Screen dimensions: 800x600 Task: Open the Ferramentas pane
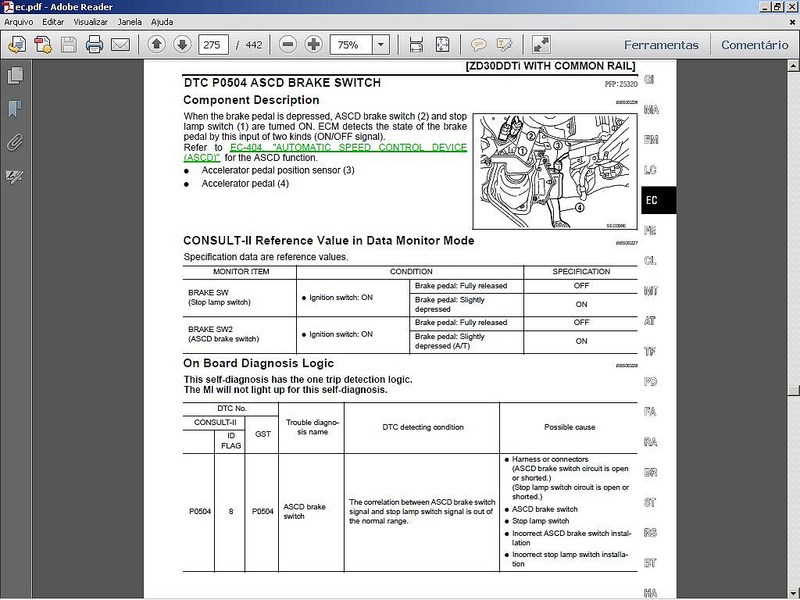click(661, 44)
